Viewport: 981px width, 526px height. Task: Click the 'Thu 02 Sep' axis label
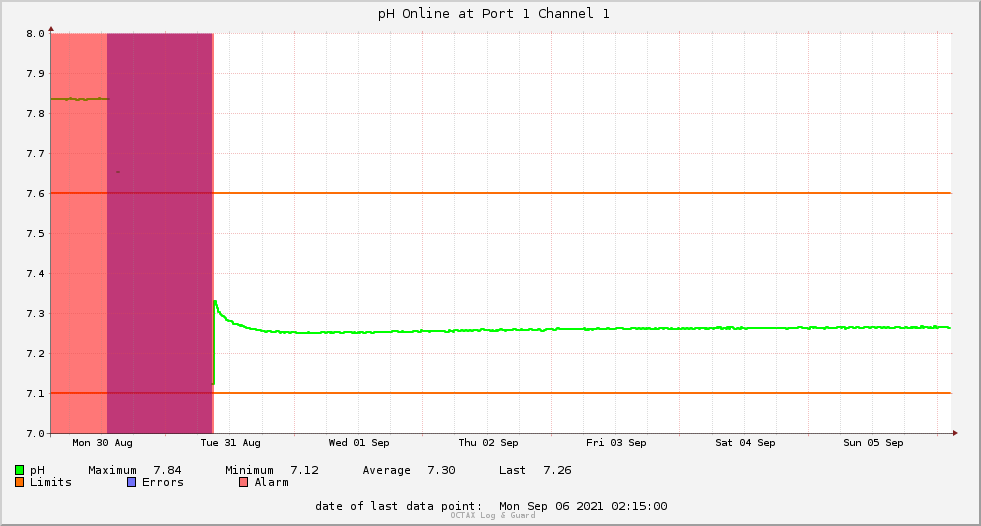488,443
